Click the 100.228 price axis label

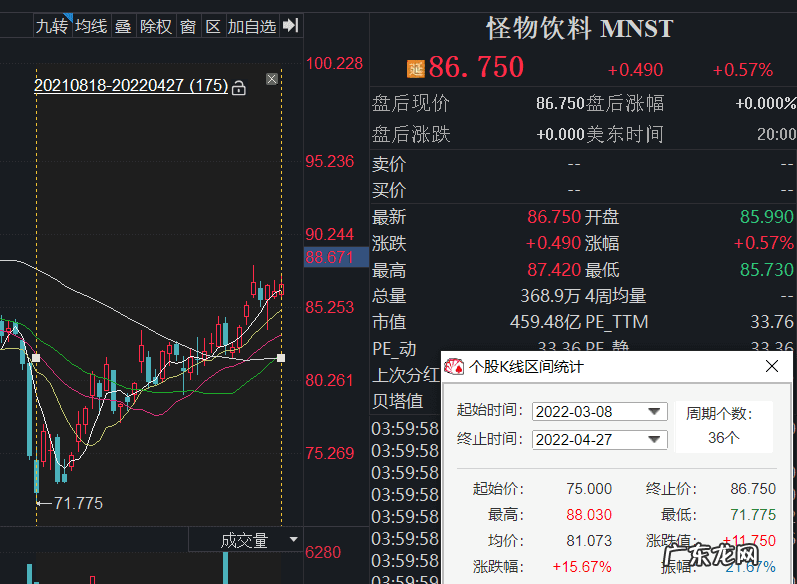(x=334, y=64)
